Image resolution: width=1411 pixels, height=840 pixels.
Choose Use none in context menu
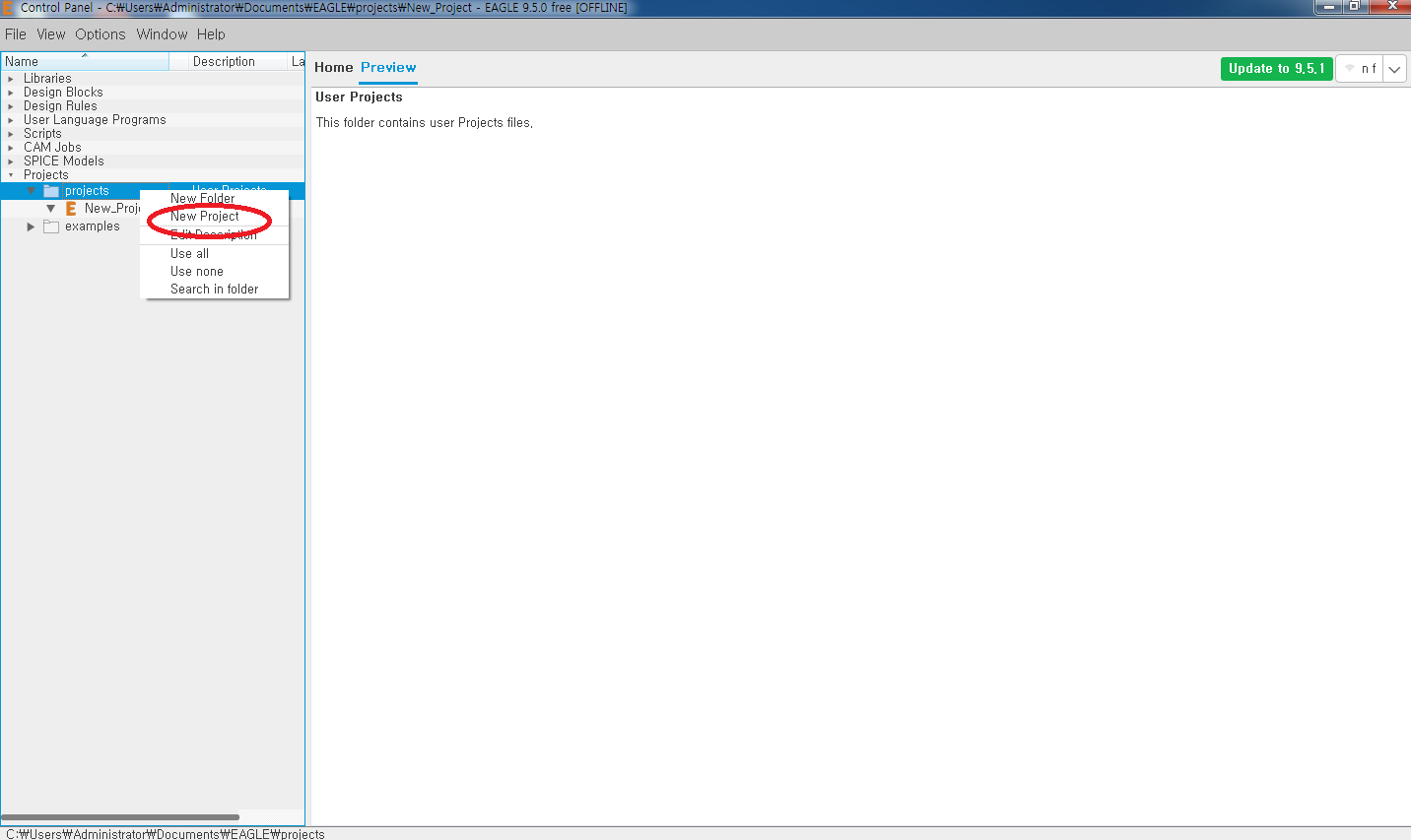[215, 272]
